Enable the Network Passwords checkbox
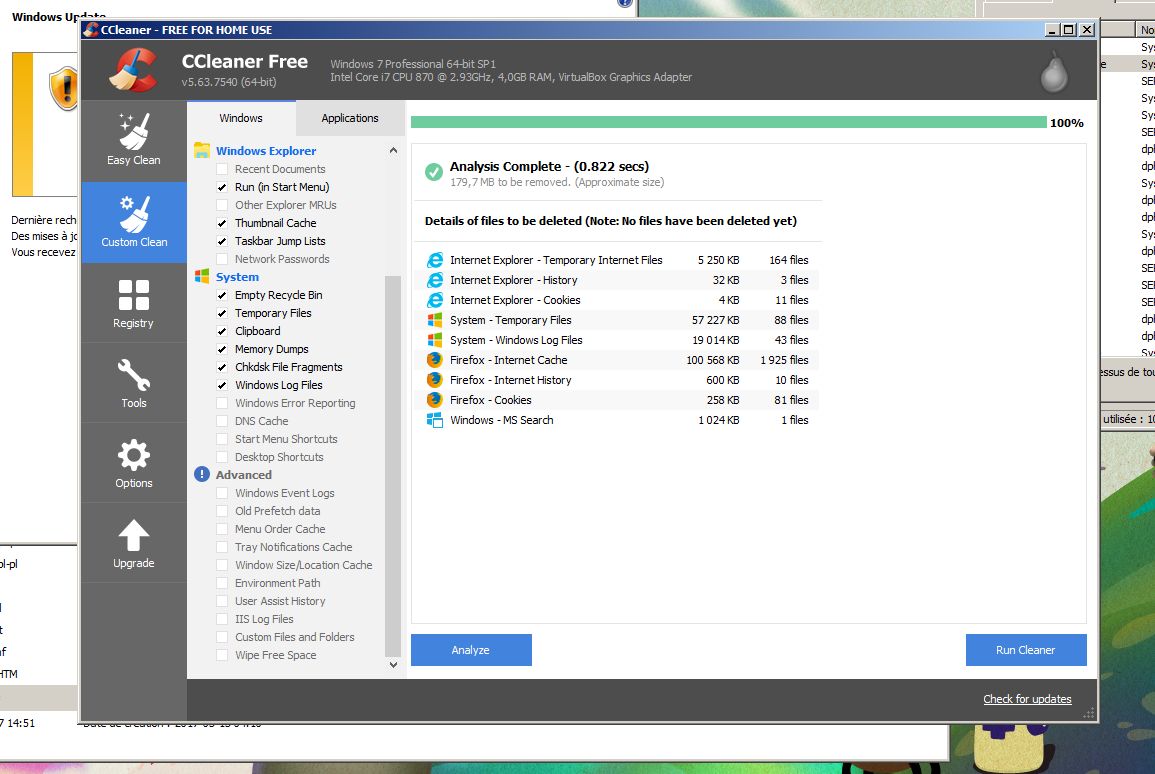 pos(222,259)
